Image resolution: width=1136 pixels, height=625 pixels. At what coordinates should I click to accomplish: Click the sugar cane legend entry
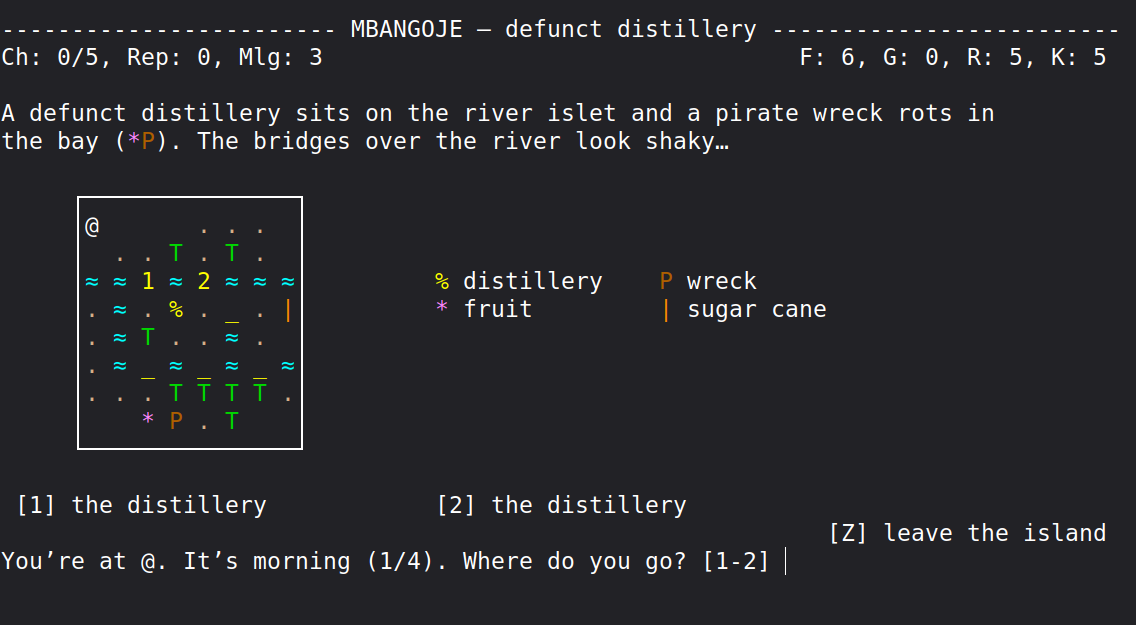(743, 309)
